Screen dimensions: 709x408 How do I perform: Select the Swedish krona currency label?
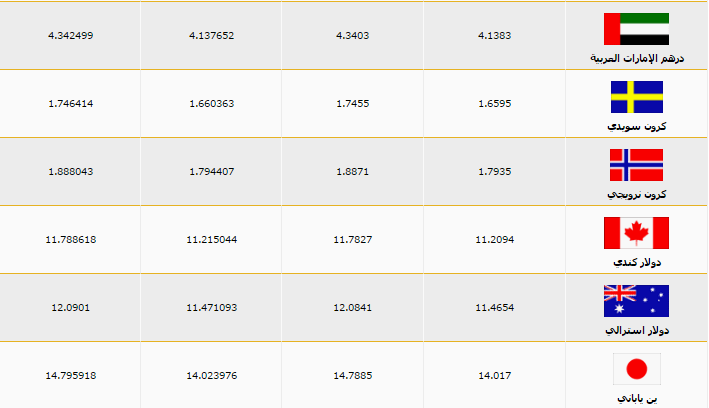click(x=638, y=126)
